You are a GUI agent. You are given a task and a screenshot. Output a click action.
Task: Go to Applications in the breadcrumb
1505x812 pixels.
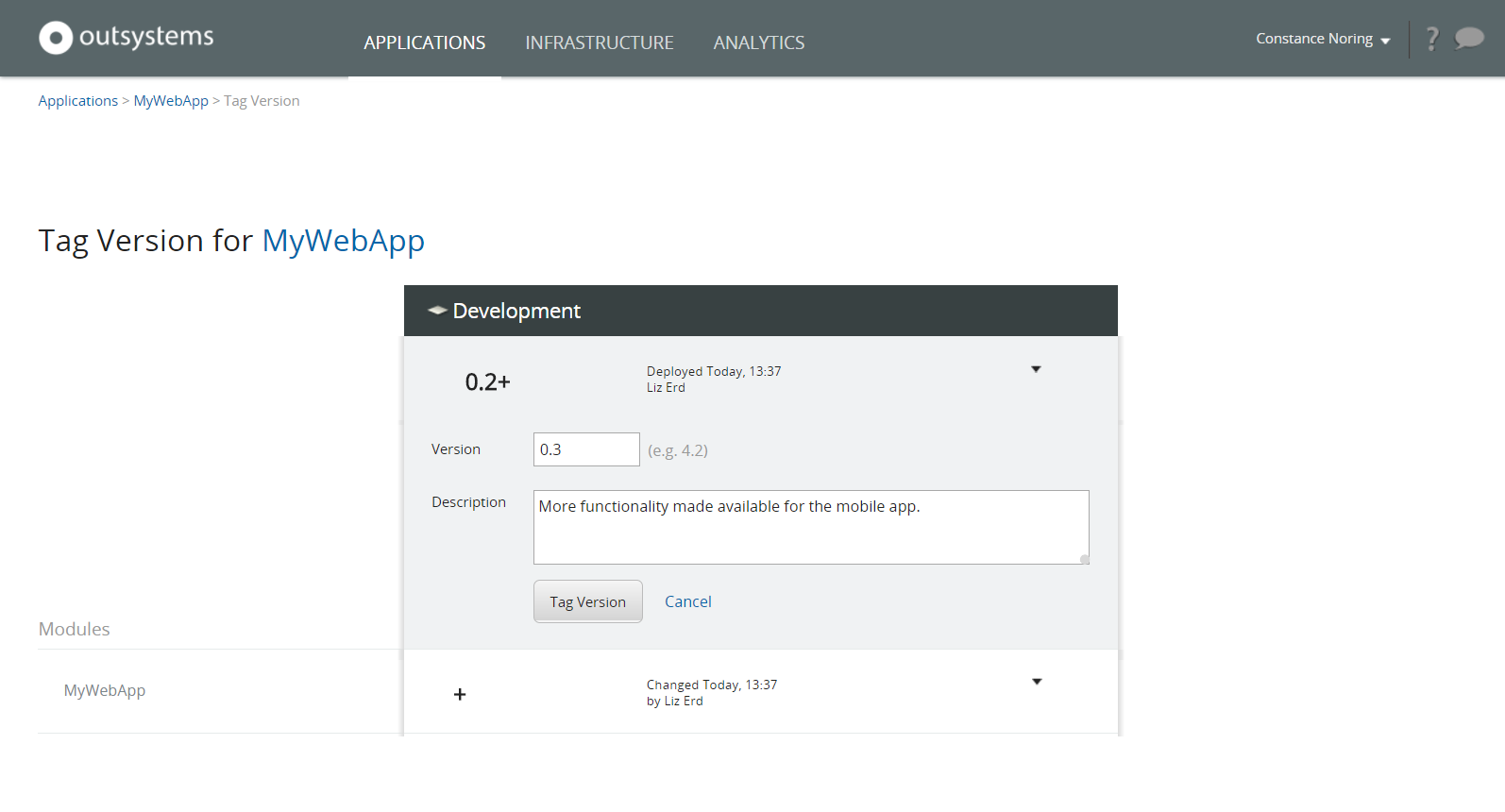point(78,101)
